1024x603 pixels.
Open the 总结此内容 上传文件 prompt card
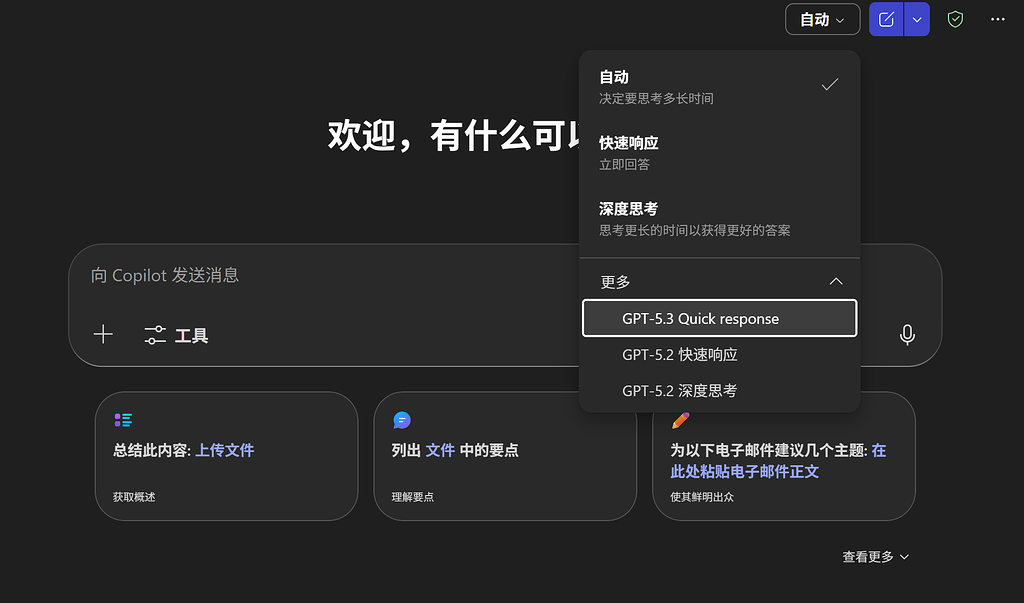tap(227, 456)
